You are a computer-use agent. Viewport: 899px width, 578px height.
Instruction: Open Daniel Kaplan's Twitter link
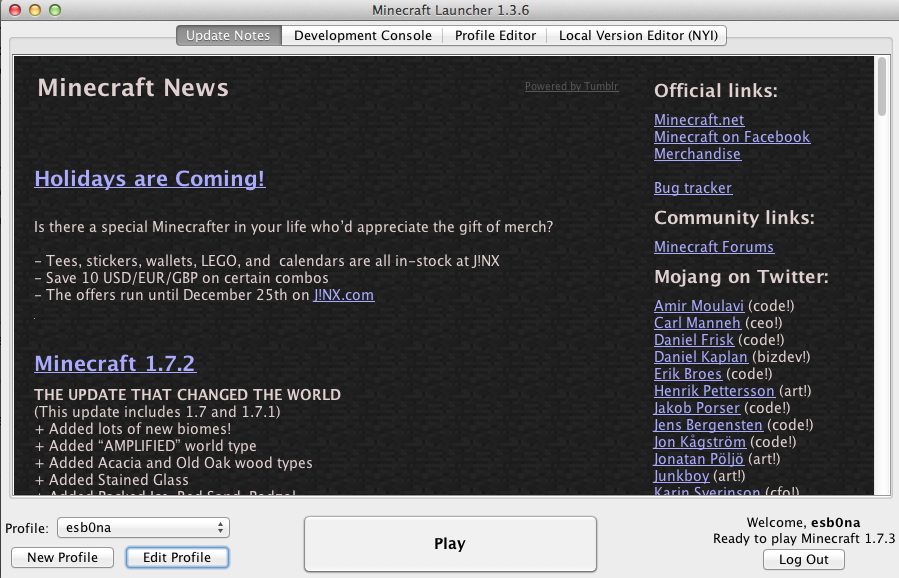pos(701,357)
